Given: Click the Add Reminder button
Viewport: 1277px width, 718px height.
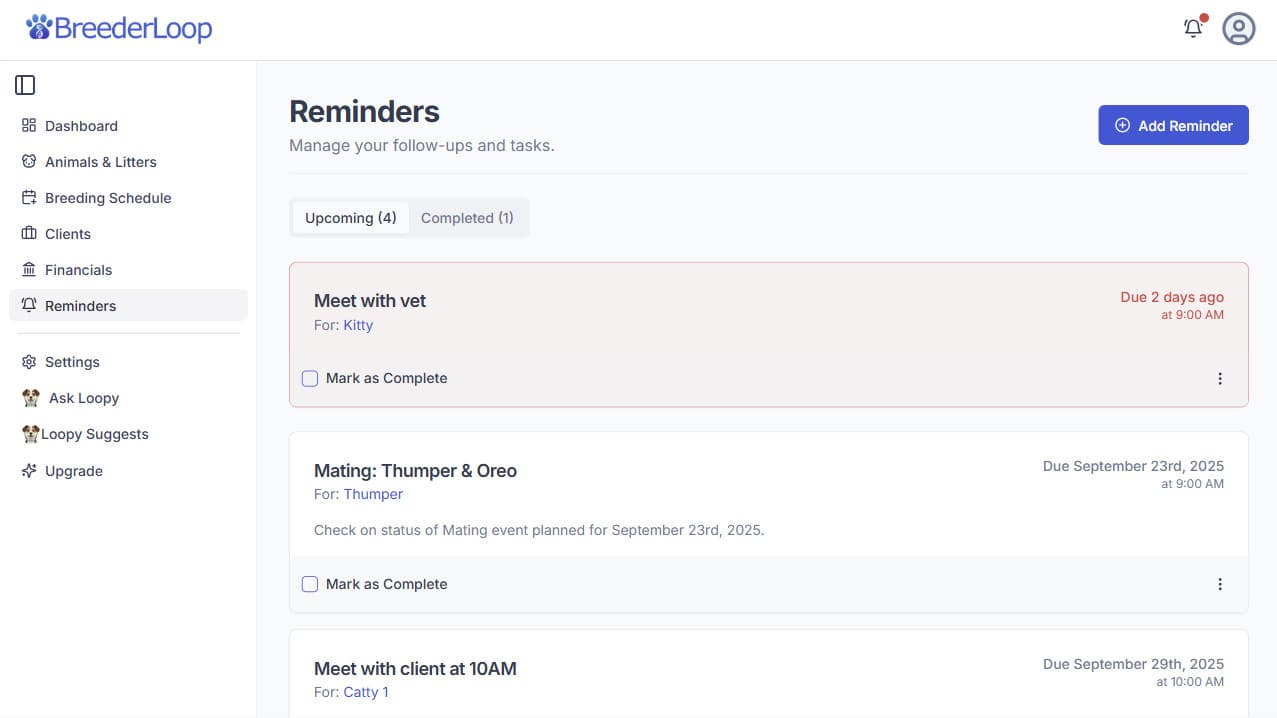Looking at the screenshot, I should coord(1173,125).
